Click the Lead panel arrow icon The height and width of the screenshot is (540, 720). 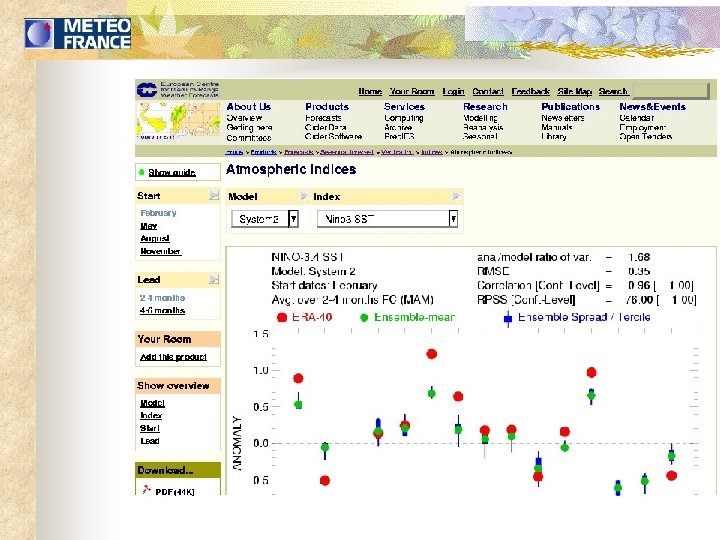tap(214, 279)
